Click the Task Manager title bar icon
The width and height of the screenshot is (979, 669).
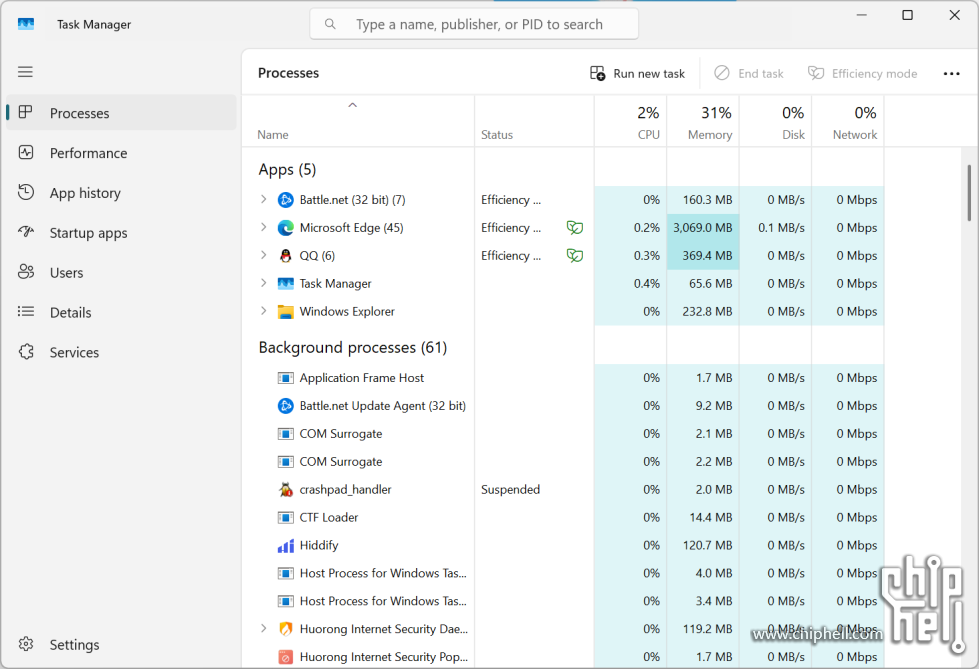26,24
